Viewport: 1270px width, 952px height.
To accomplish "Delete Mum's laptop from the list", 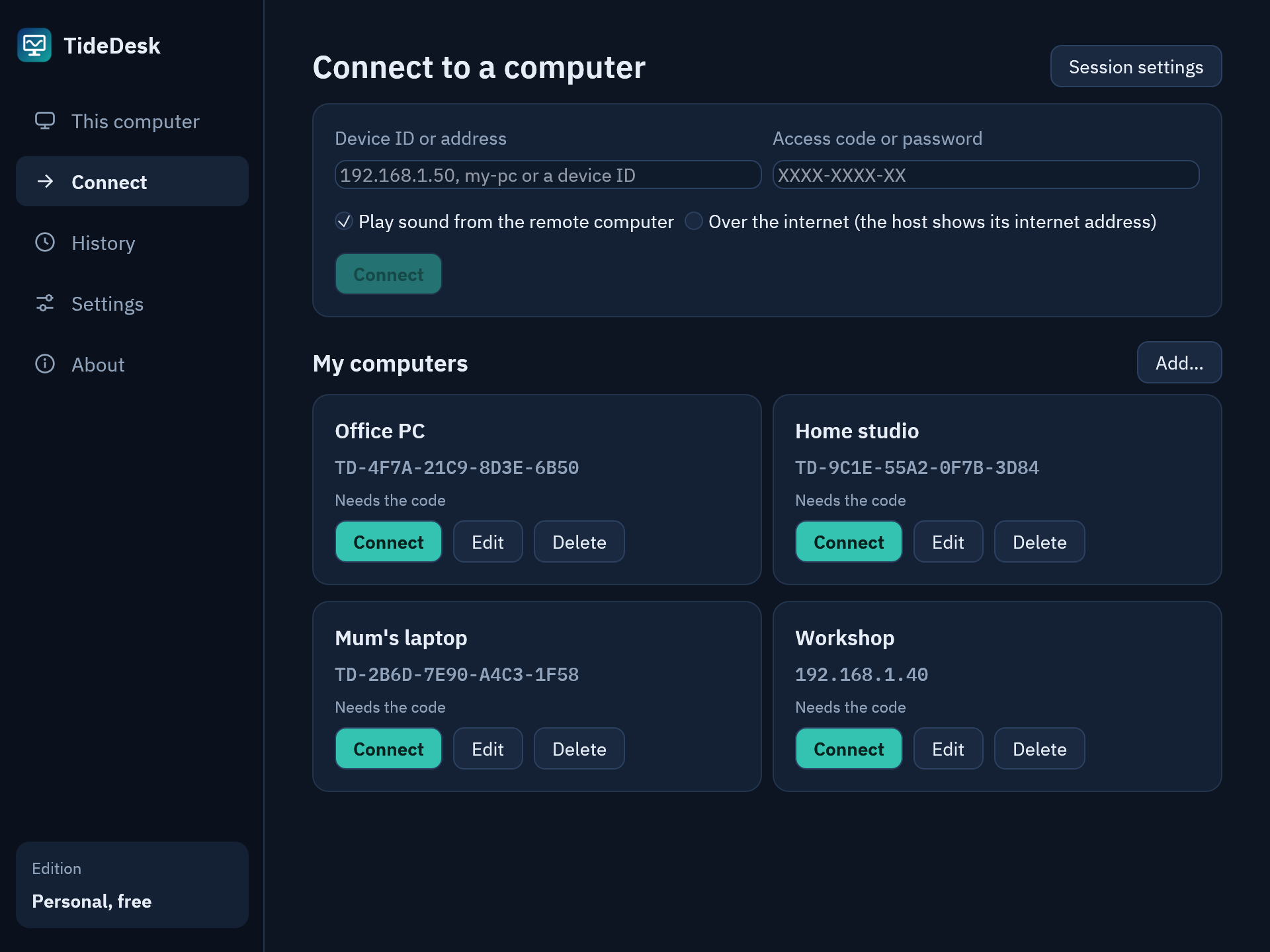I will pos(579,749).
